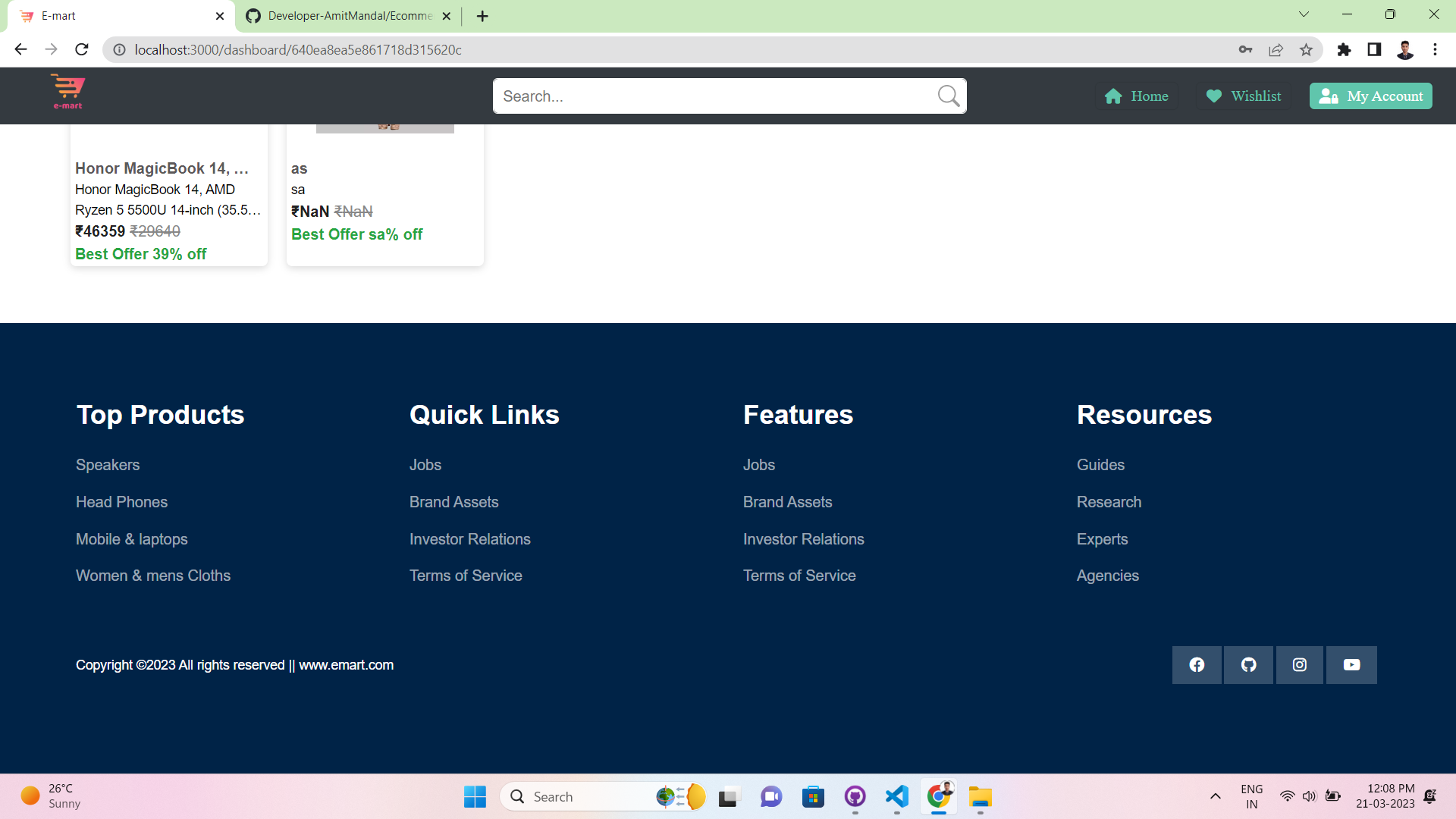This screenshot has width=1456, height=819.
Task: Open the tab search chevron
Action: [1304, 14]
